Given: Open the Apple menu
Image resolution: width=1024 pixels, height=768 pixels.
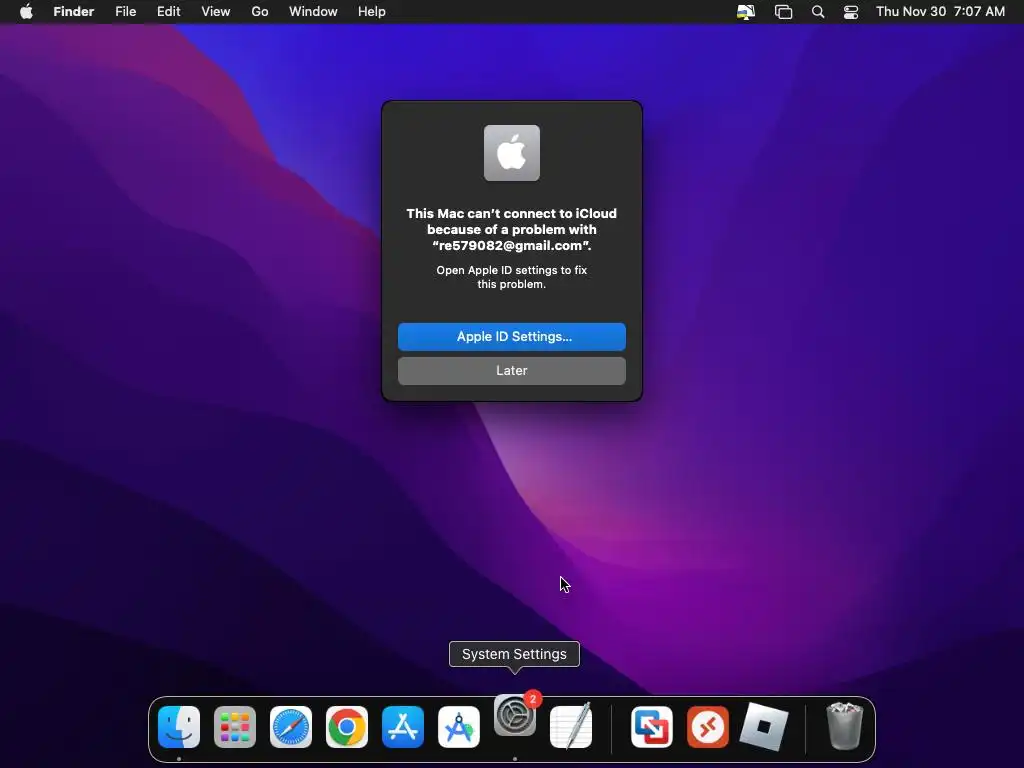Looking at the screenshot, I should (x=26, y=12).
